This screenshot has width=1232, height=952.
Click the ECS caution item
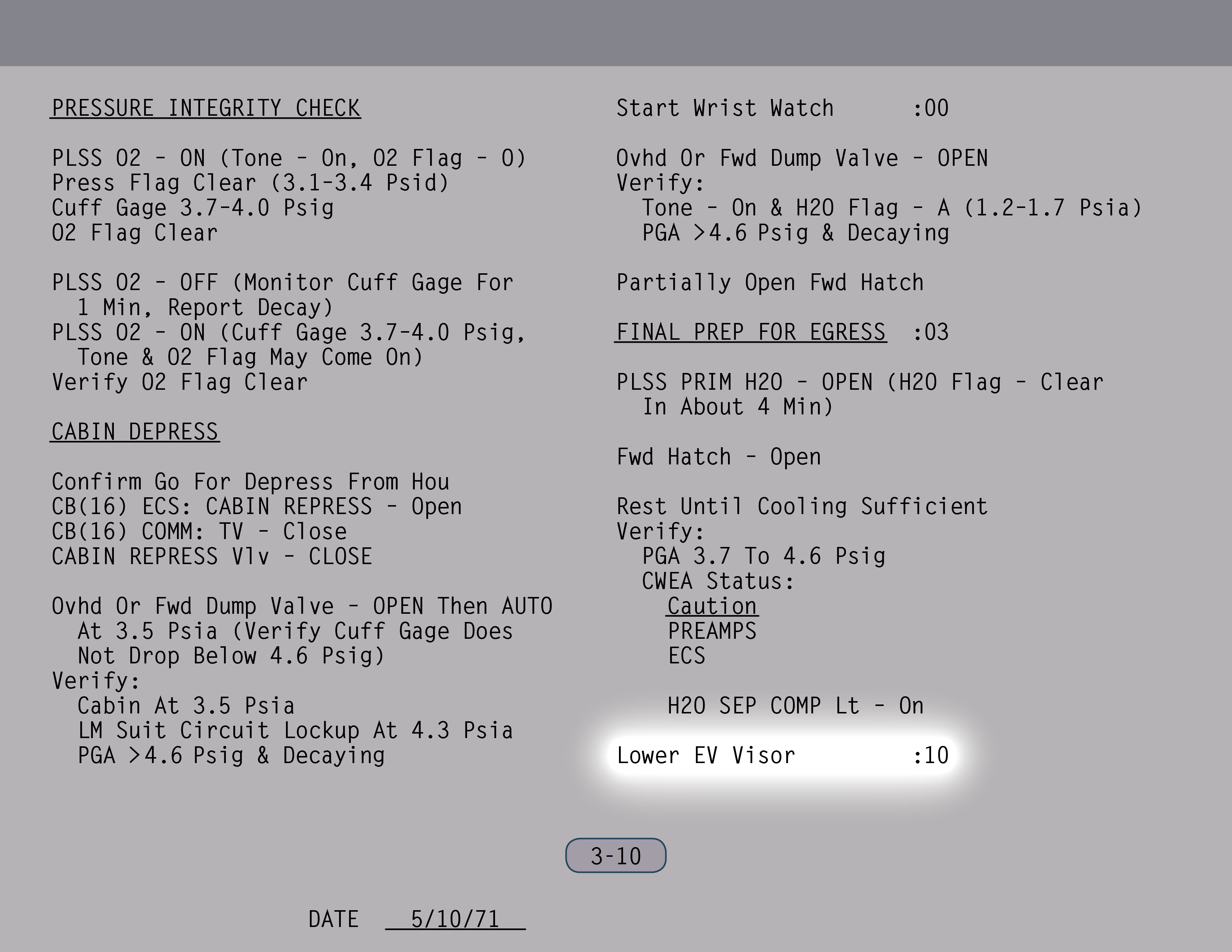click(687, 656)
